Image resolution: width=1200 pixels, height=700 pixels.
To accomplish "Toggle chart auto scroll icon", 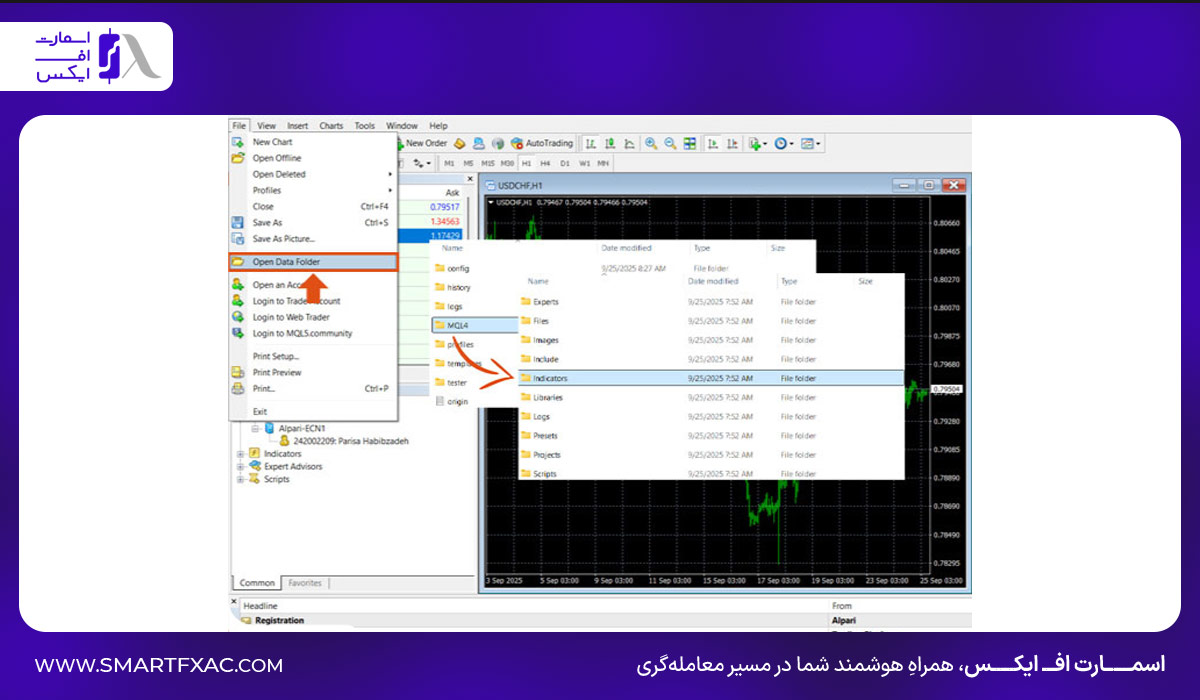I will click(713, 144).
